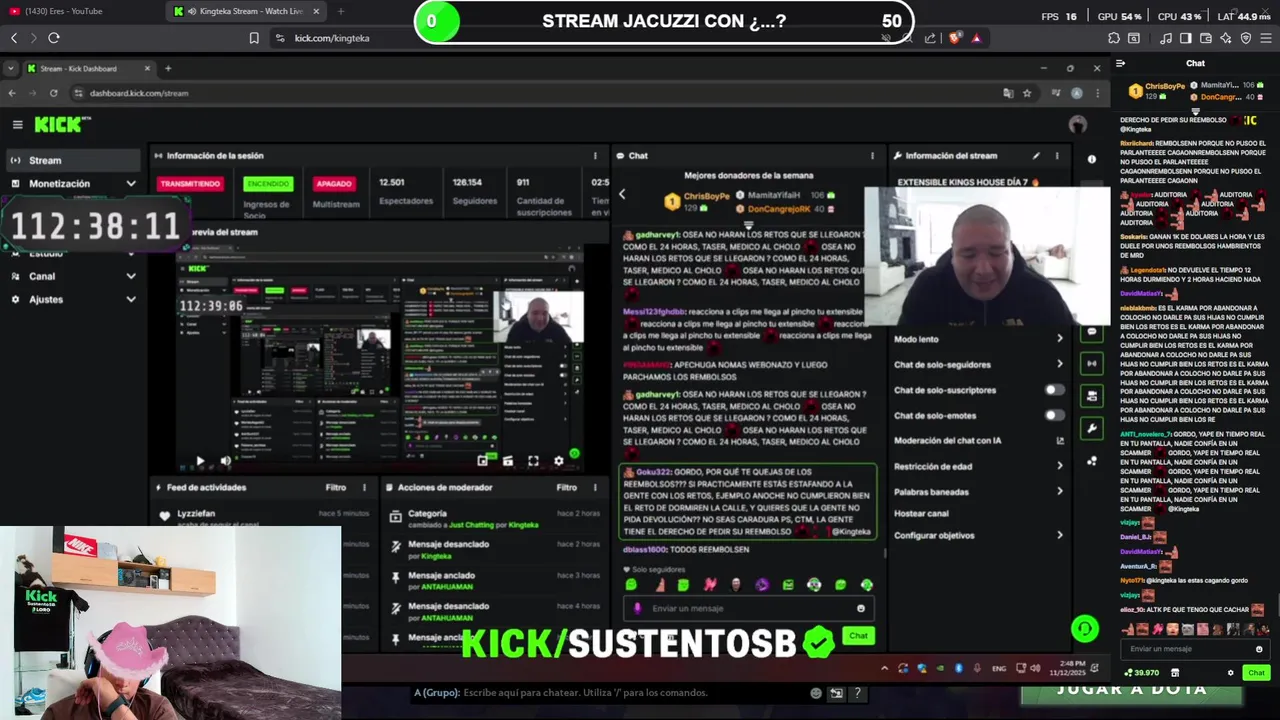The height and width of the screenshot is (720, 1280).
Task: Click the ENG language indicator in taskbar
Action: [x=999, y=668]
